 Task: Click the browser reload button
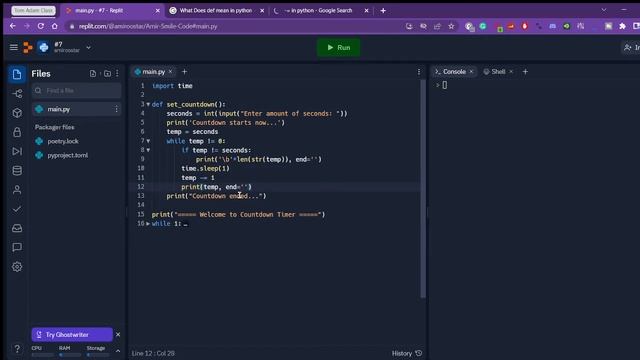coord(40,26)
